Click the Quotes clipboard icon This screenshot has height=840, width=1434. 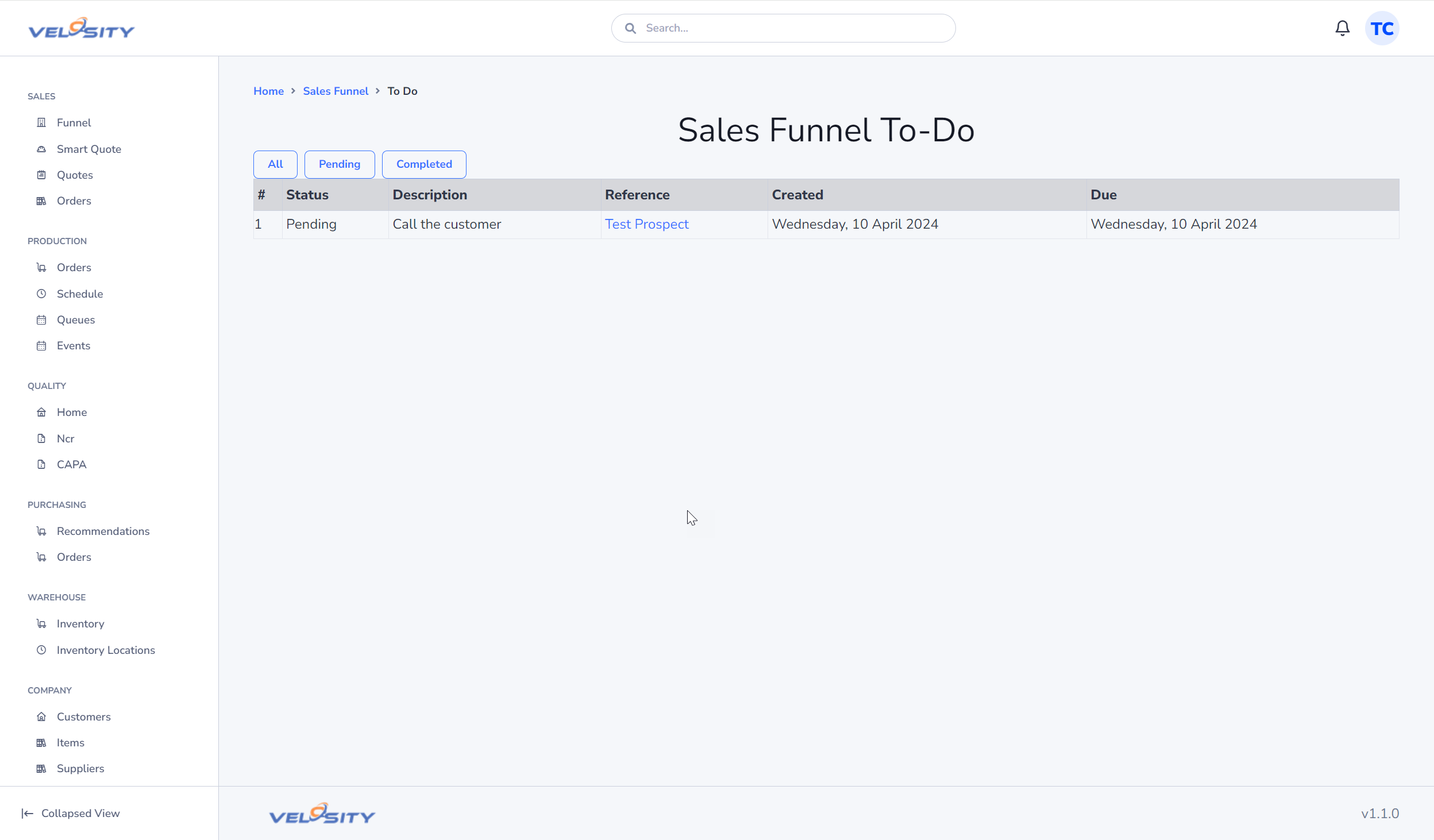(41, 175)
